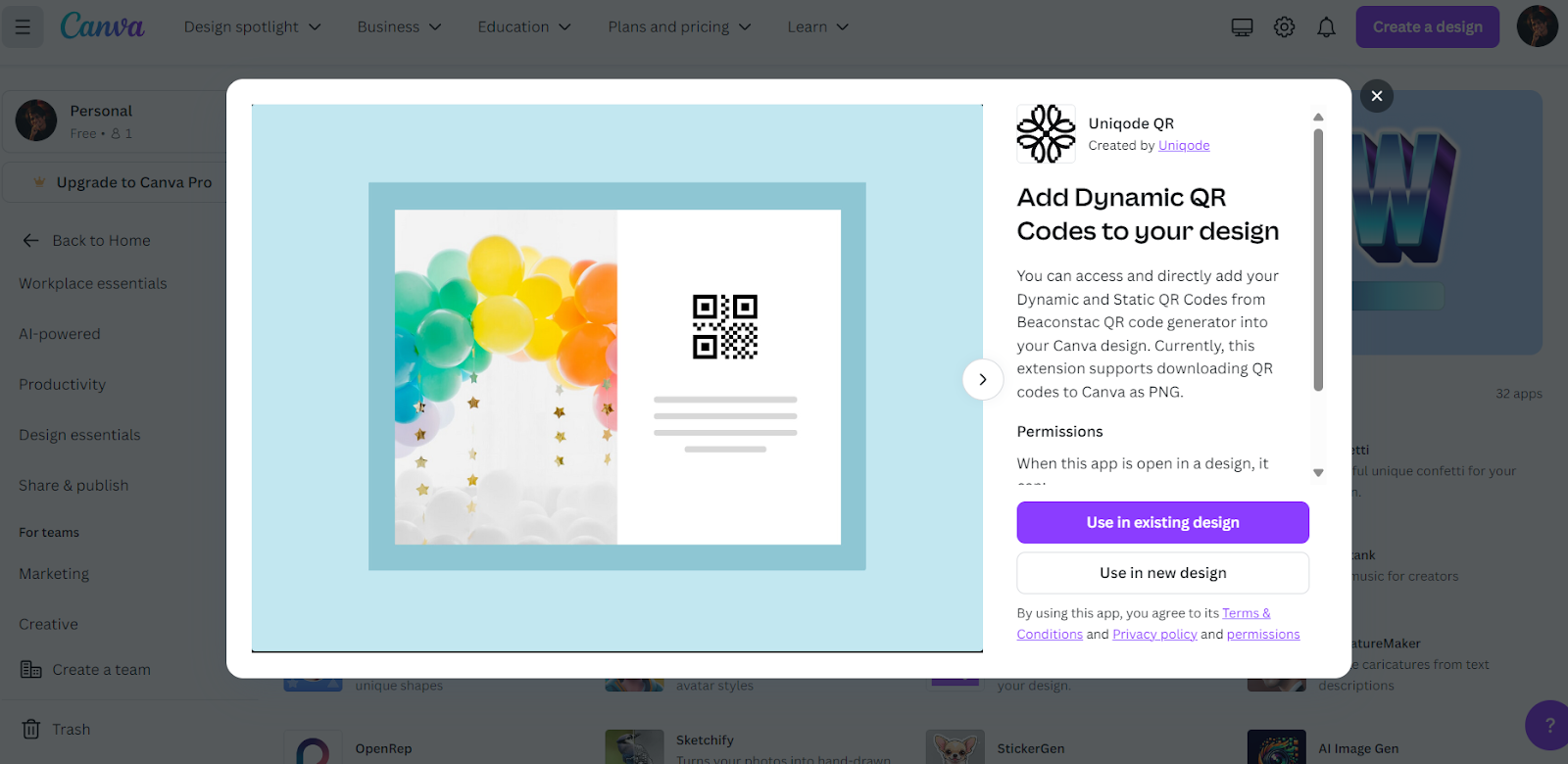Expand the Education menu
1568x764 pixels.
pos(524,27)
